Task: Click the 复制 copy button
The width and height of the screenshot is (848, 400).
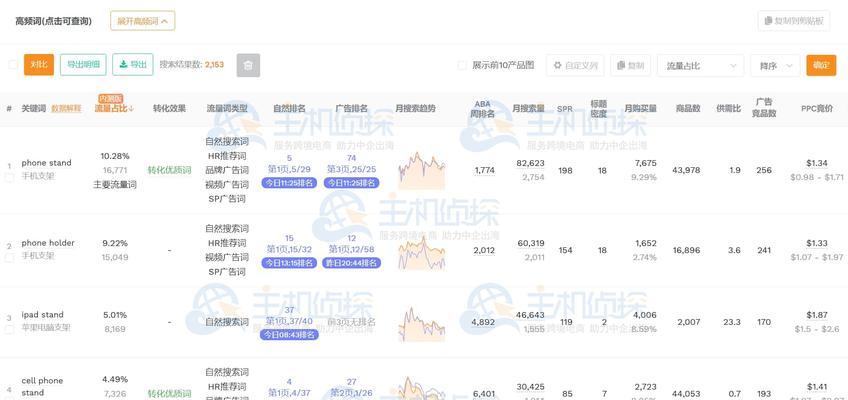Action: pos(631,65)
